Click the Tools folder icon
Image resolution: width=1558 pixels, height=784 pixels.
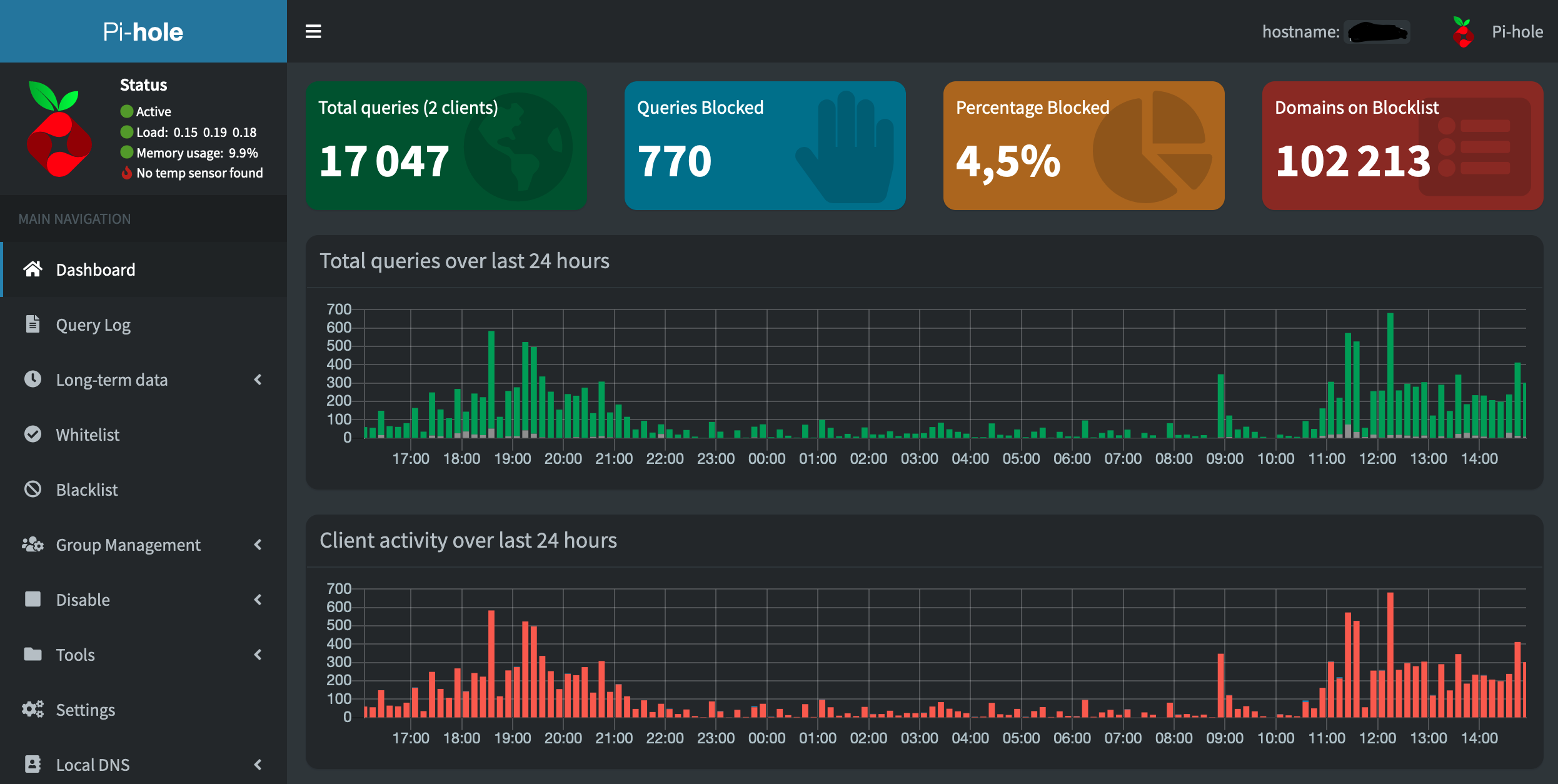pyautogui.click(x=33, y=654)
